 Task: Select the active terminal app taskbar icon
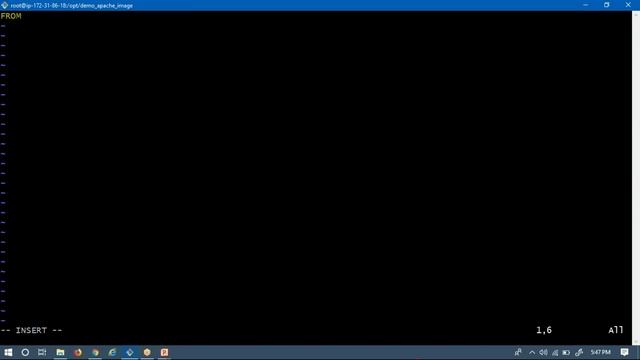[130, 352]
